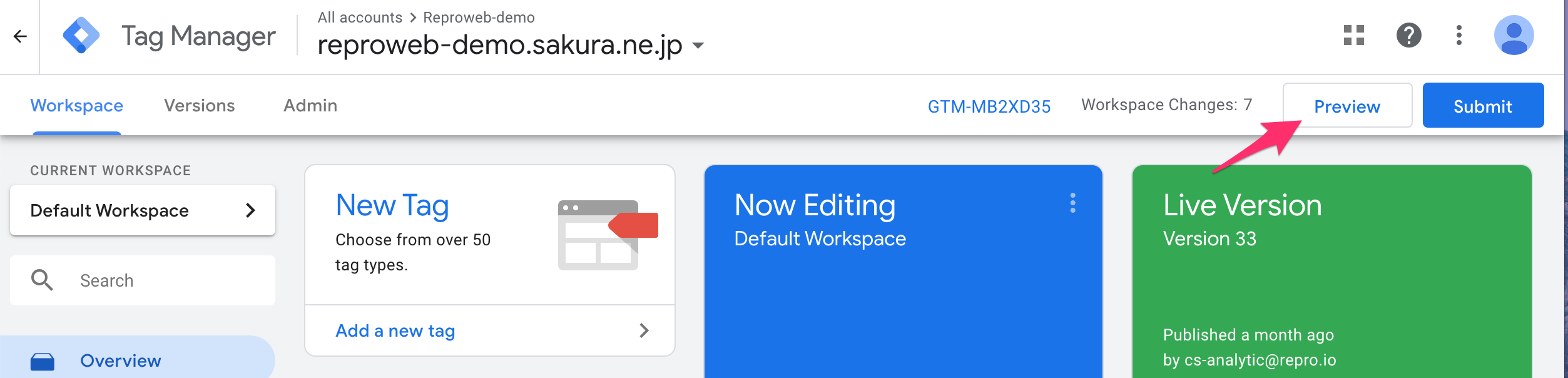Open the help question mark icon
Viewport: 1568px width, 378px height.
pos(1409,35)
